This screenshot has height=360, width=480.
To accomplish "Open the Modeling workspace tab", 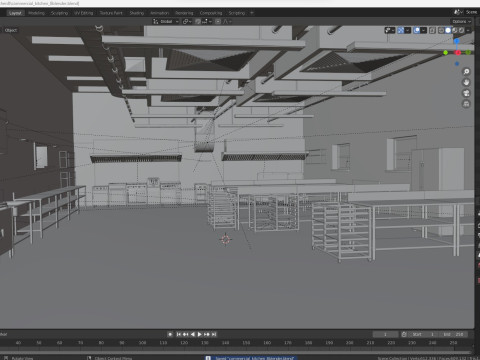I will tap(36, 13).
